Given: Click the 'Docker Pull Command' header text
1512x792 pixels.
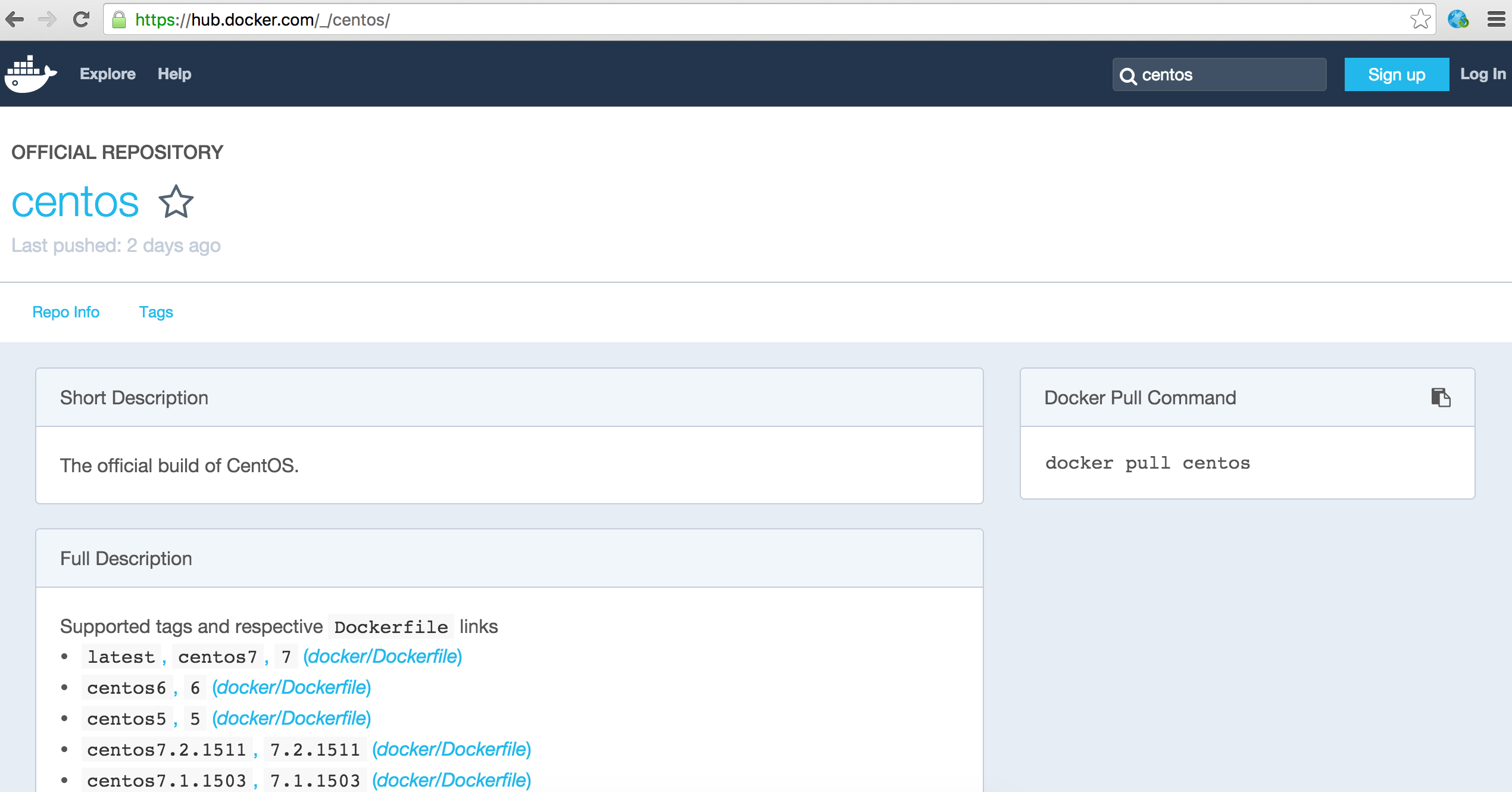Looking at the screenshot, I should coord(1141,397).
